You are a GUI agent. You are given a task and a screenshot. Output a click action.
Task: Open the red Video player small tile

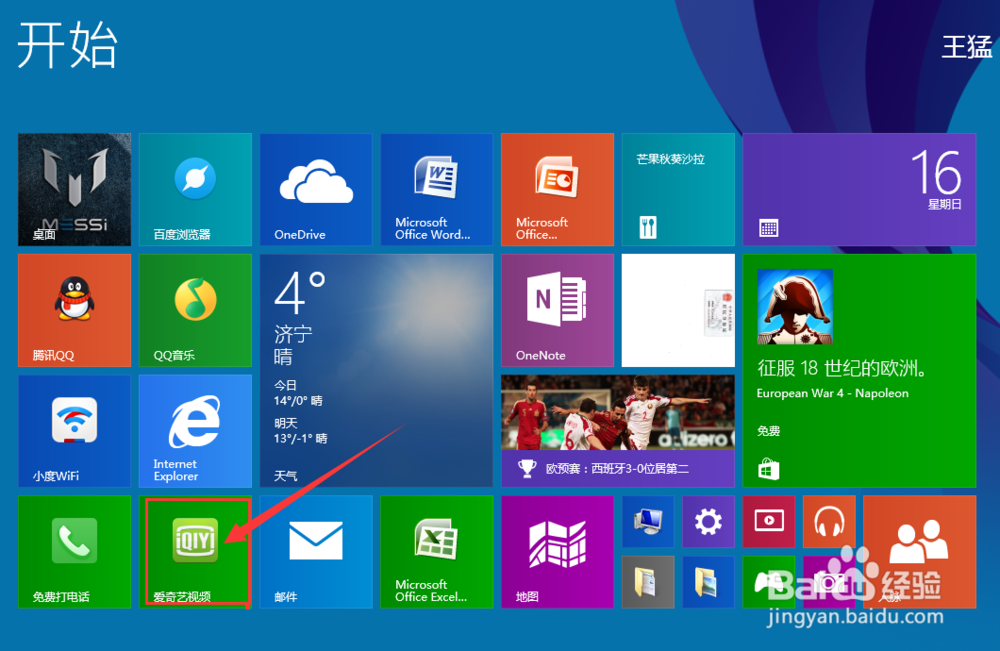click(768, 522)
